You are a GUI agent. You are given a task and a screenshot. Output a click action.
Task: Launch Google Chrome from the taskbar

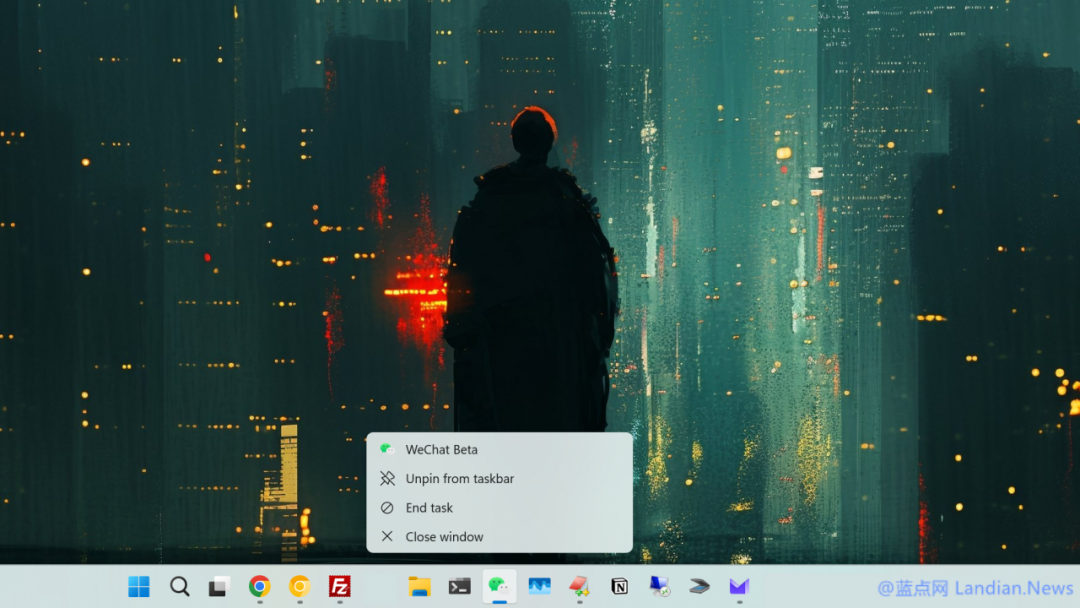(x=260, y=587)
